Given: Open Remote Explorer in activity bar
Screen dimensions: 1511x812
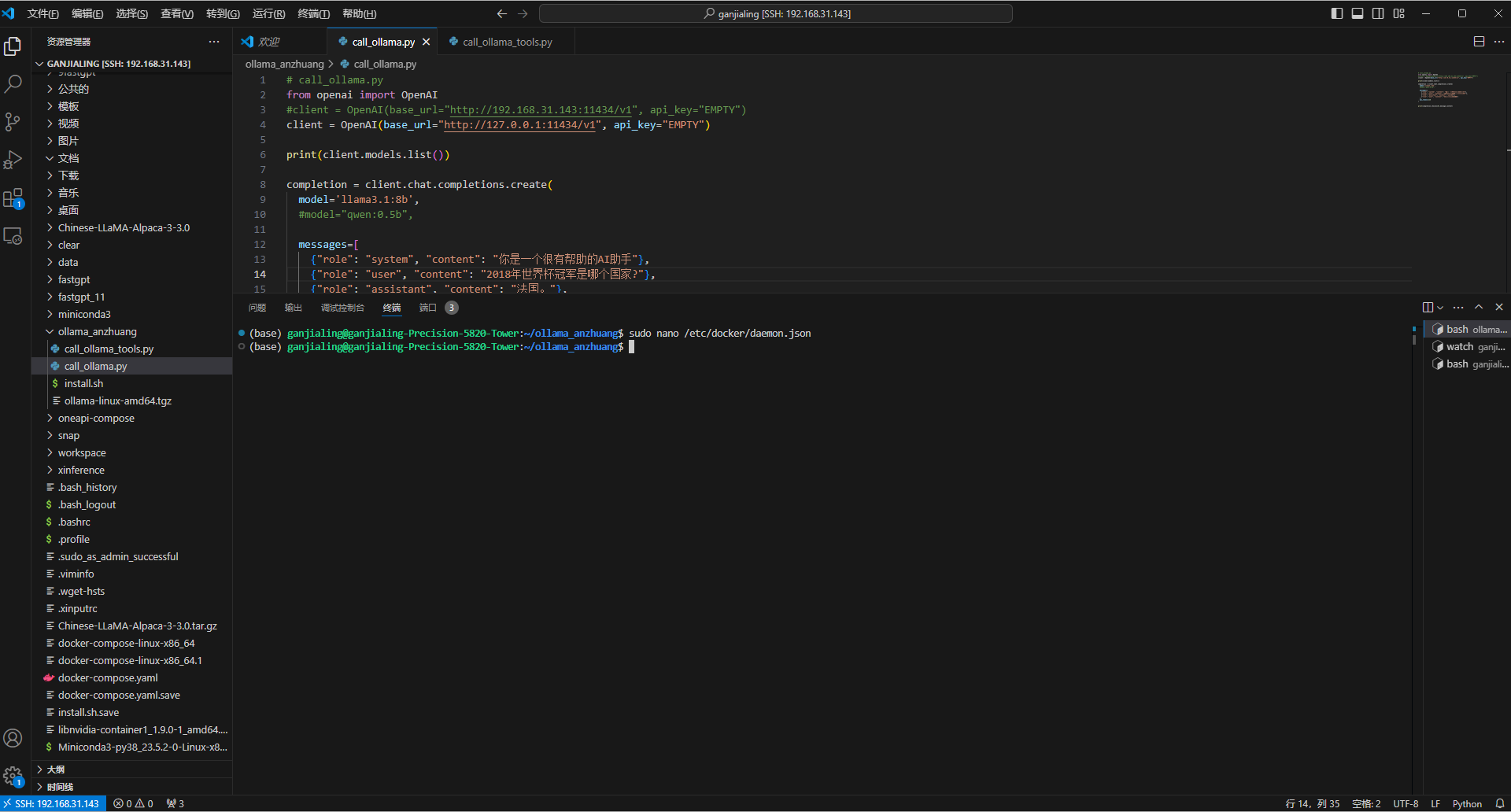Looking at the screenshot, I should [x=13, y=236].
